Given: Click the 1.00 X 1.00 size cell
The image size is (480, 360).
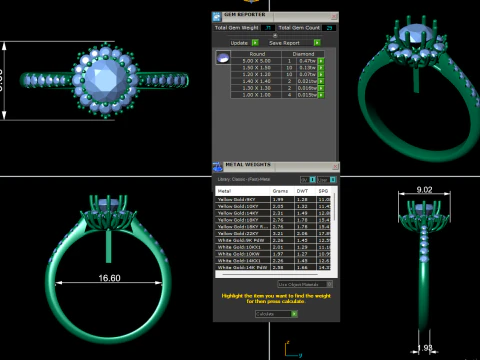Looking at the screenshot, I should coord(257,95).
